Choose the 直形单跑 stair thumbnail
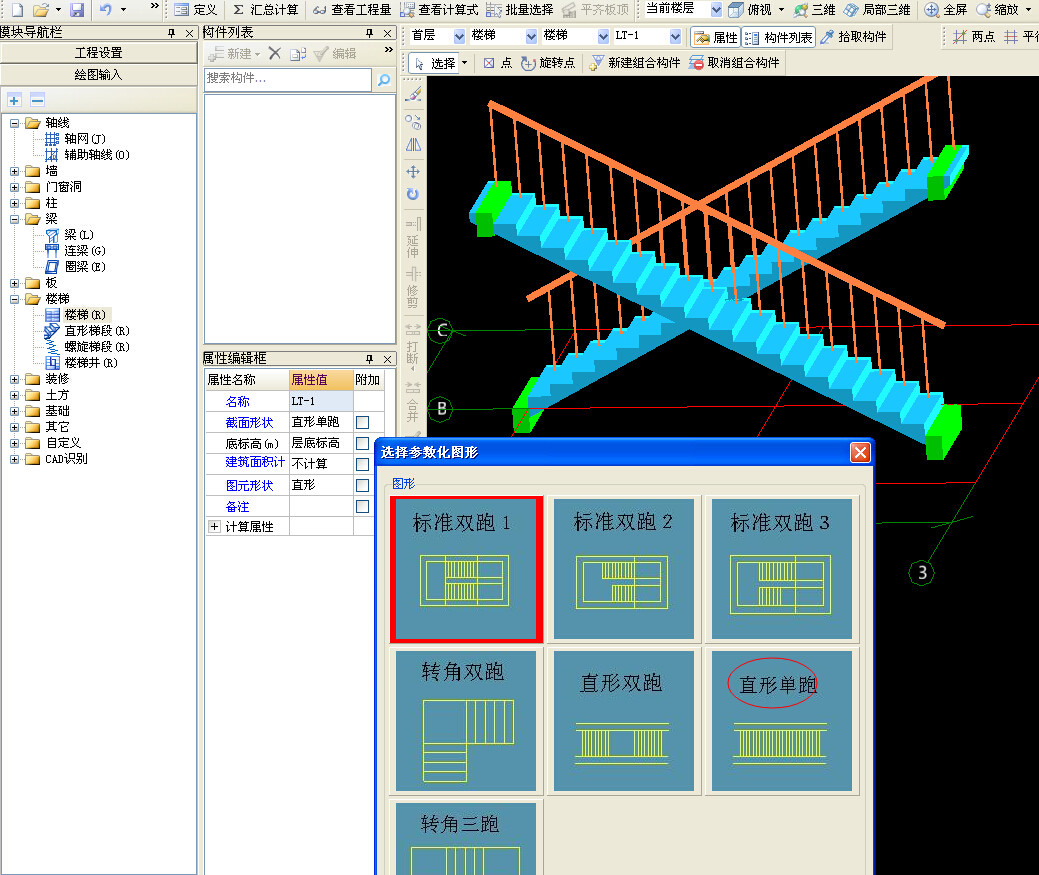The height and width of the screenshot is (875, 1039). [781, 721]
